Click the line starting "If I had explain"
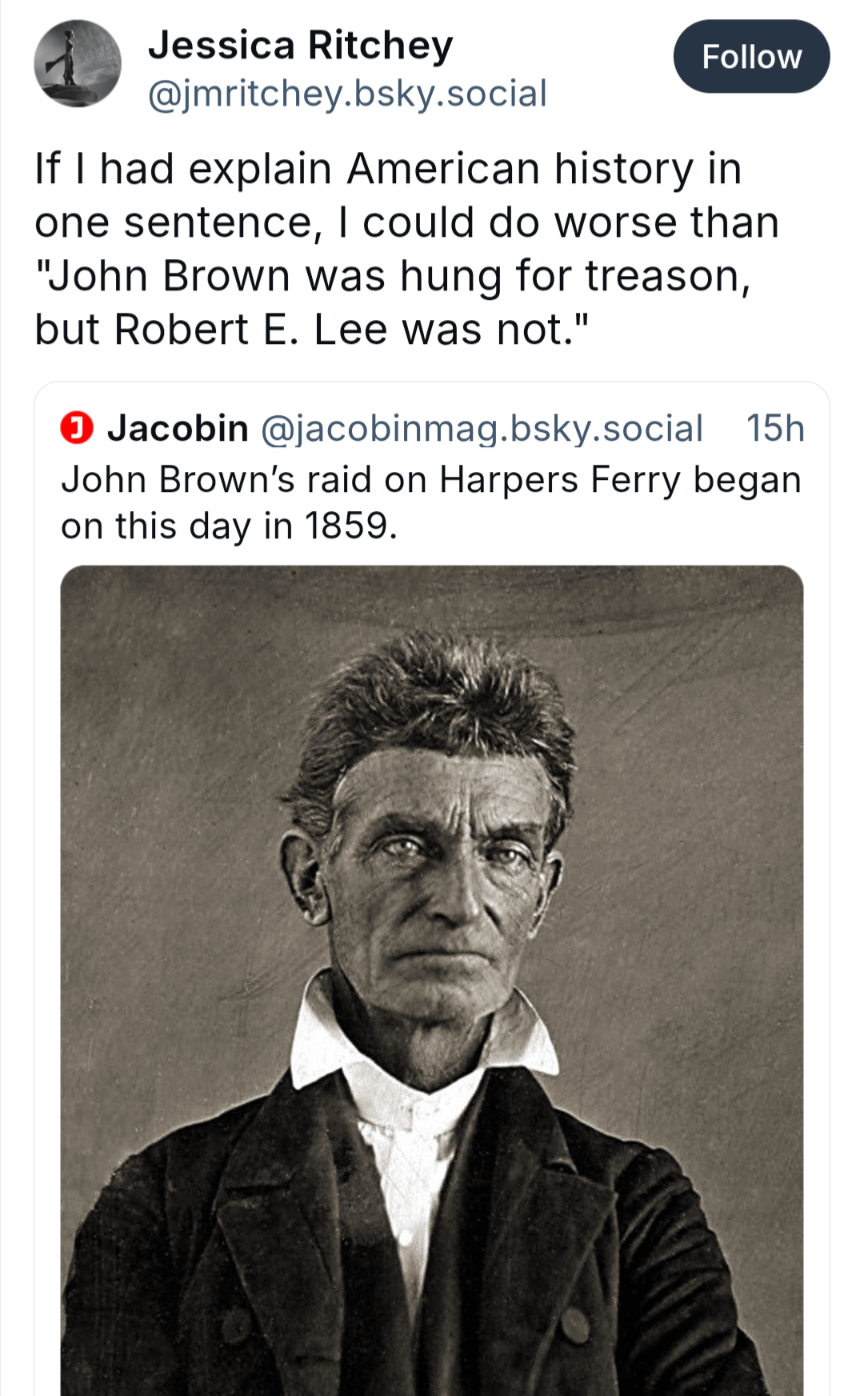 coord(388,169)
